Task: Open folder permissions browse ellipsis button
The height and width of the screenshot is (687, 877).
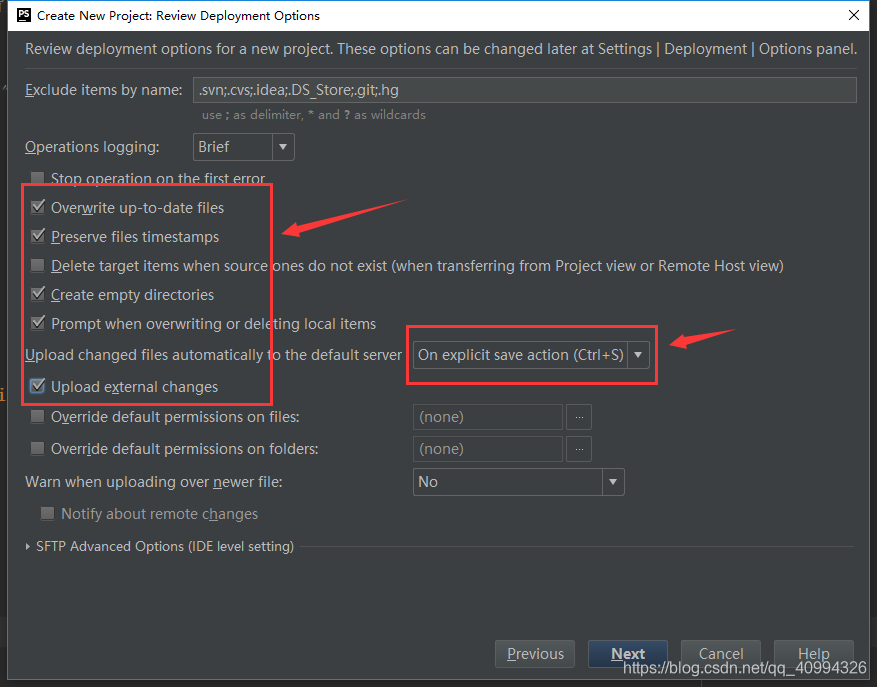Action: 579,449
